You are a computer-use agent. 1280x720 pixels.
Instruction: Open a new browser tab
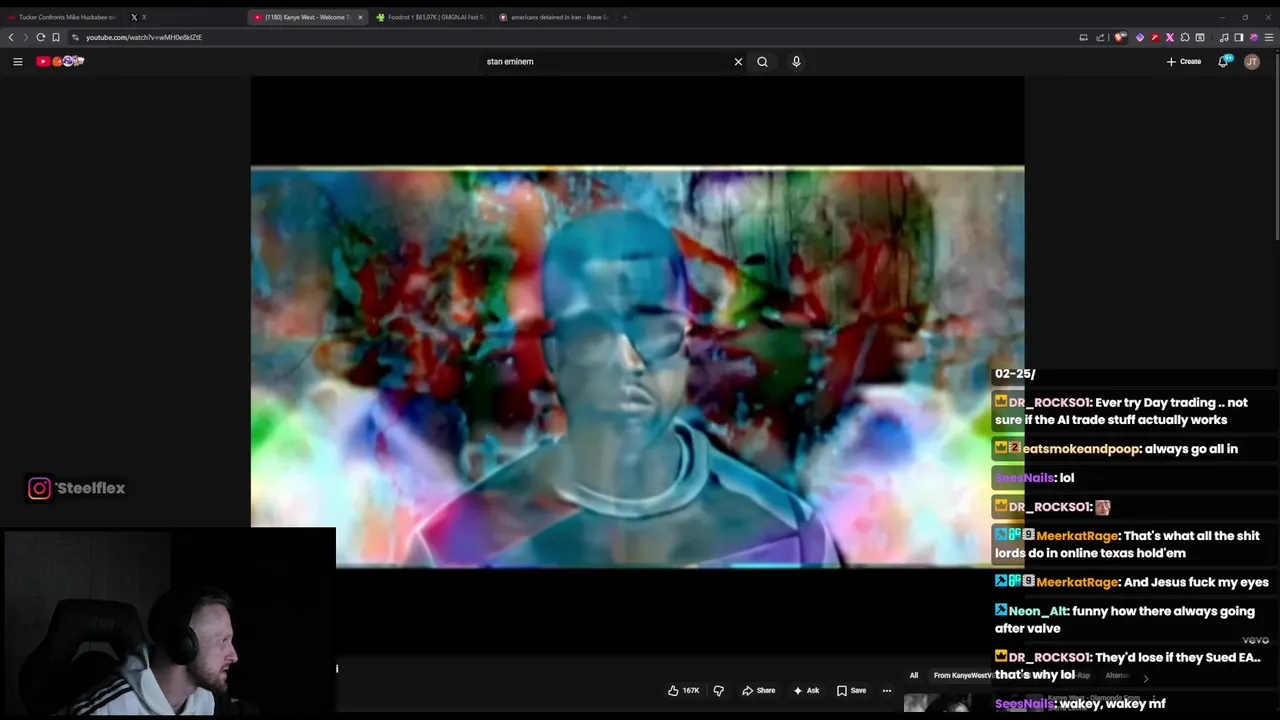[x=624, y=17]
